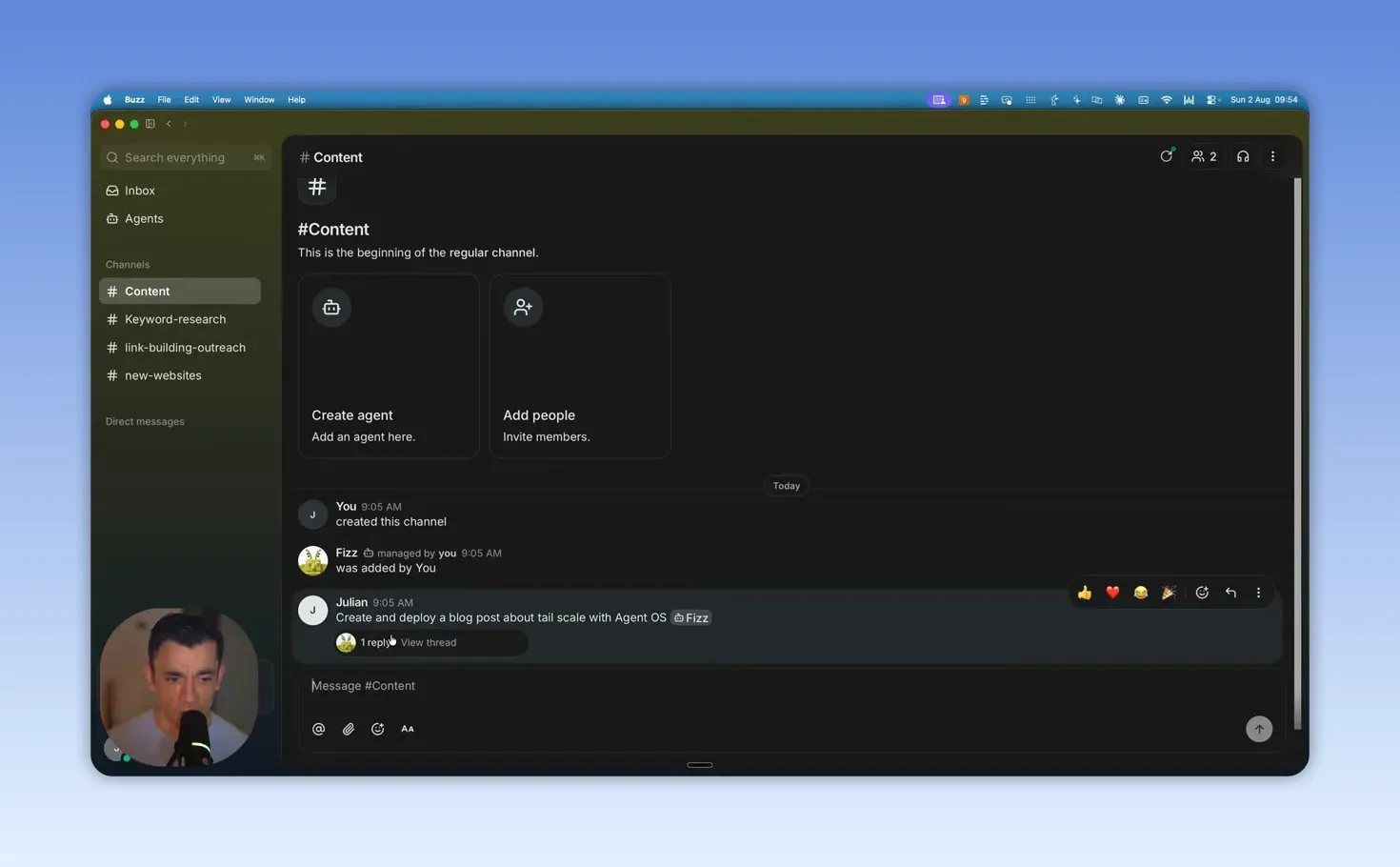
Task: Click the Search everything field
Action: [x=186, y=157]
